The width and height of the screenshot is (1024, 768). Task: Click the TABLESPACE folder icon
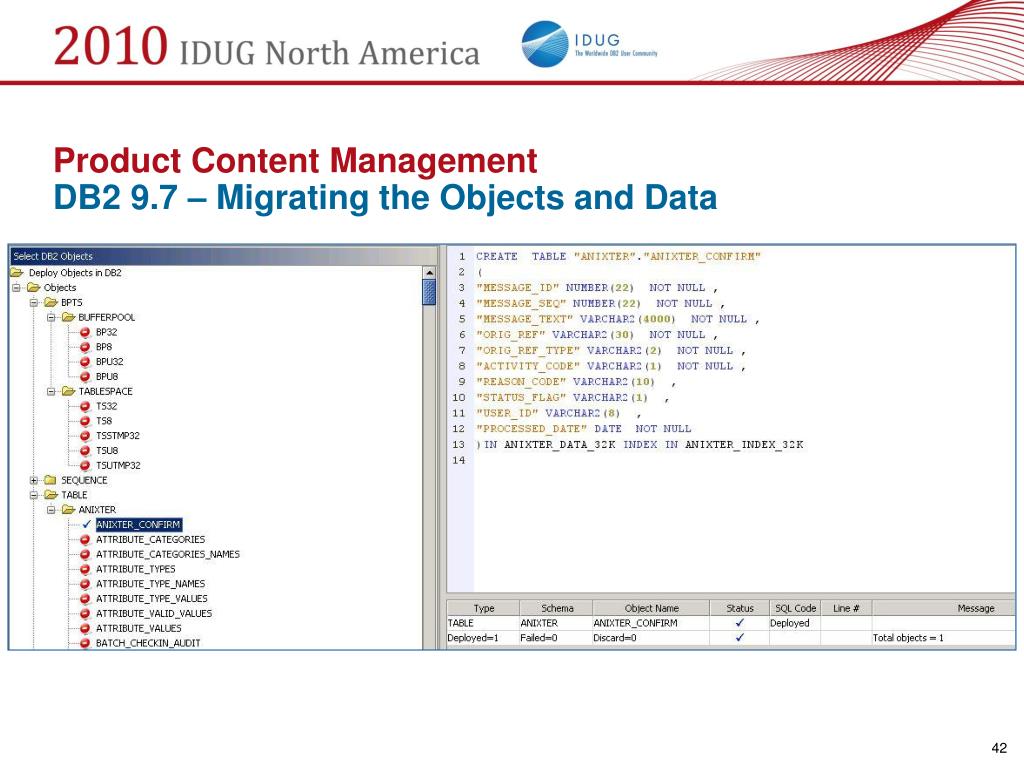coord(69,392)
